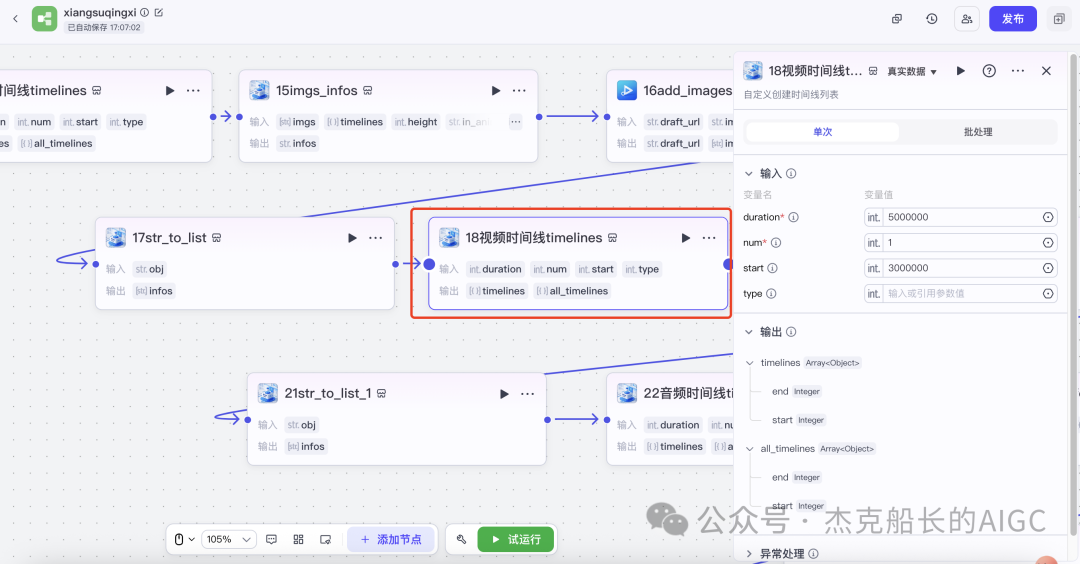Screen dimensions: 1080x564
Task: Open the debug tool icon beside 试运行
Action: (461, 539)
